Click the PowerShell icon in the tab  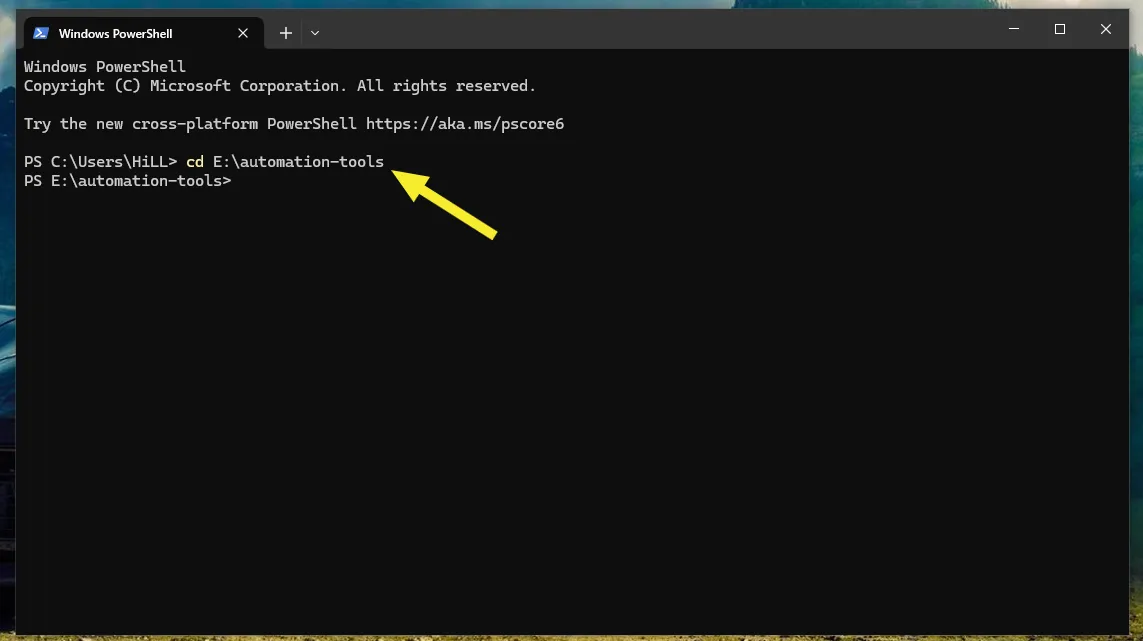[41, 33]
